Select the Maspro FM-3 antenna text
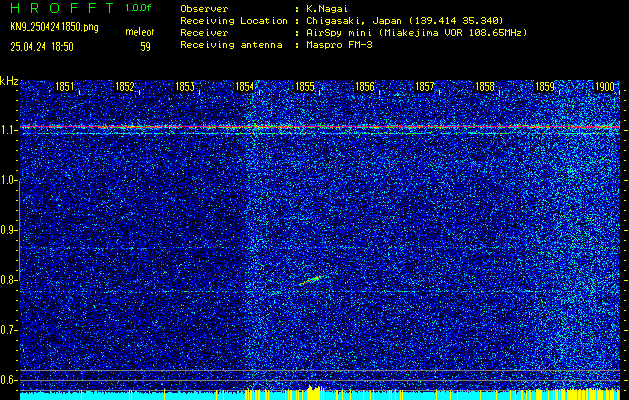The width and height of the screenshot is (629, 400). (339, 45)
